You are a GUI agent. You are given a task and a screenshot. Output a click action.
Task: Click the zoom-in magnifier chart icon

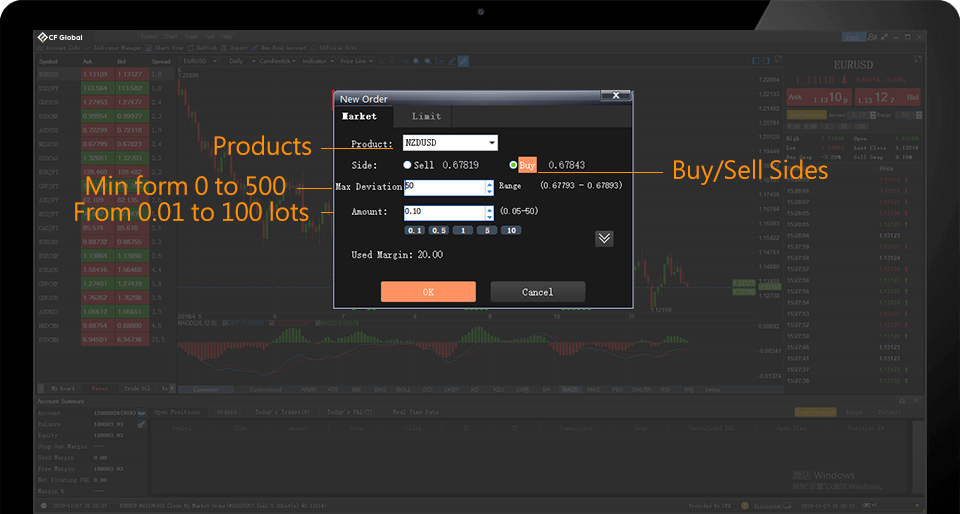tap(413, 61)
